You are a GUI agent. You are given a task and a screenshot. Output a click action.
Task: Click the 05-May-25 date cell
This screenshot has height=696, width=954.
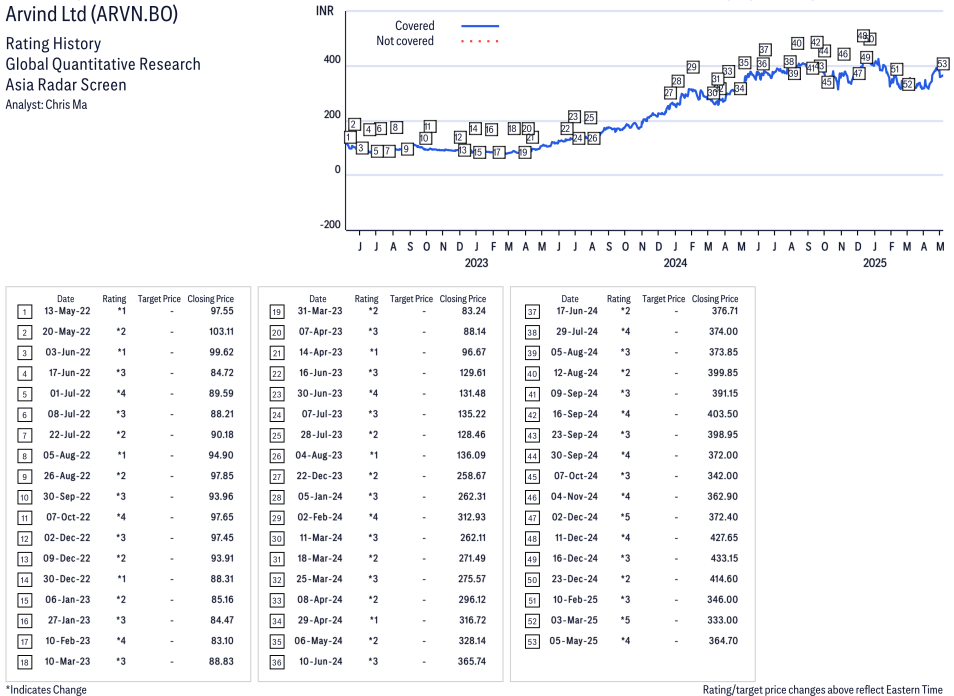pos(574,641)
